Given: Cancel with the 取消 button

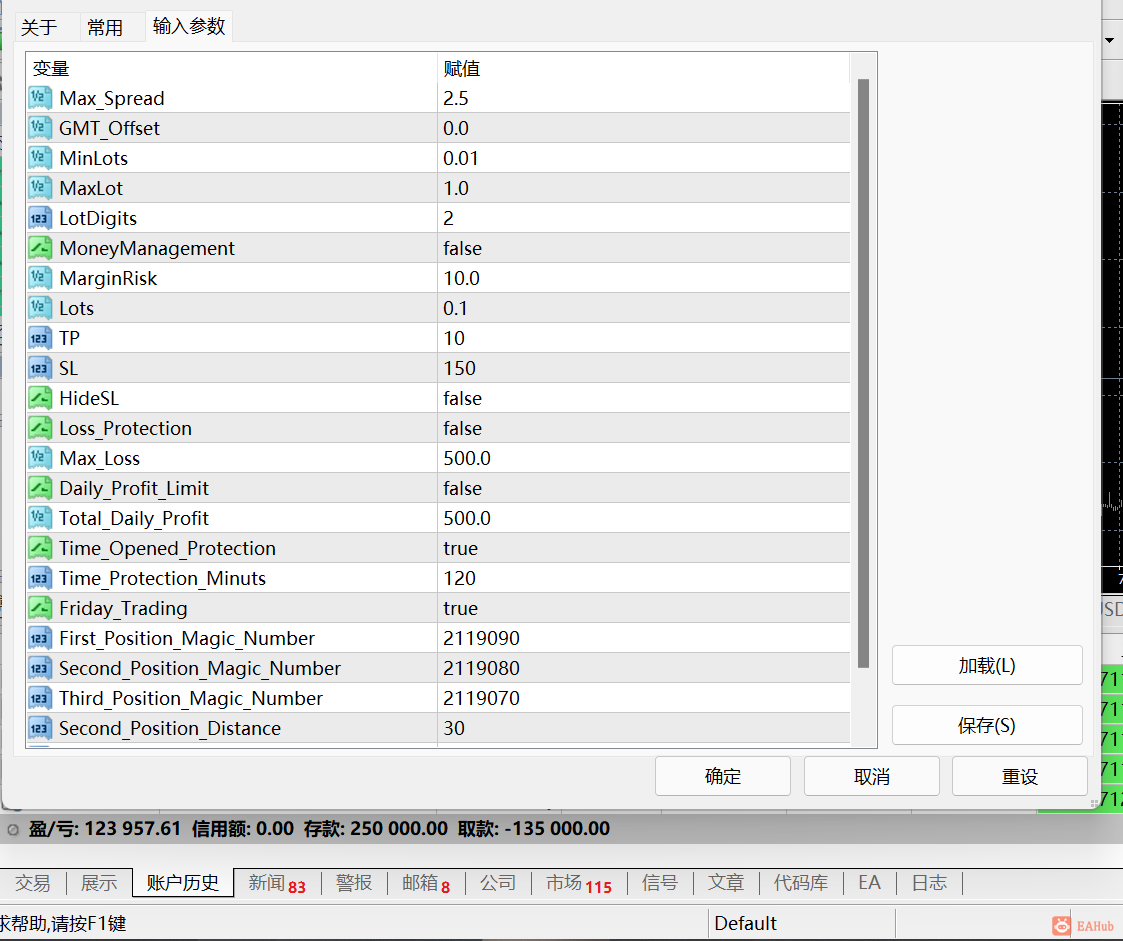Looking at the screenshot, I should point(872,776).
